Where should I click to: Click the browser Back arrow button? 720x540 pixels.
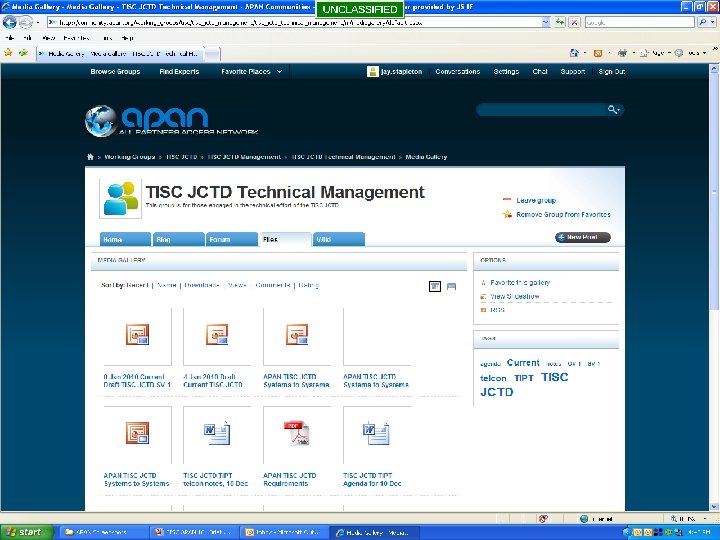pyautogui.click(x=10, y=22)
